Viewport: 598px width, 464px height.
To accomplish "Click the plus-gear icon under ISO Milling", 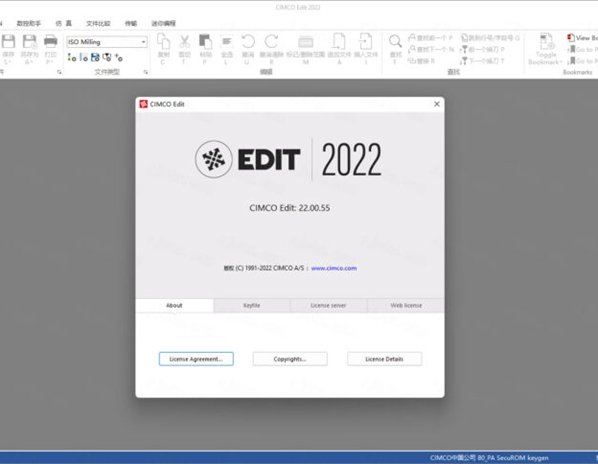I will click(119, 58).
